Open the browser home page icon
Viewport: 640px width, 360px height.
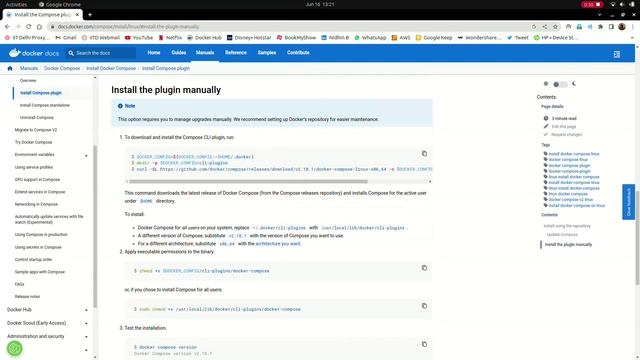point(39,27)
